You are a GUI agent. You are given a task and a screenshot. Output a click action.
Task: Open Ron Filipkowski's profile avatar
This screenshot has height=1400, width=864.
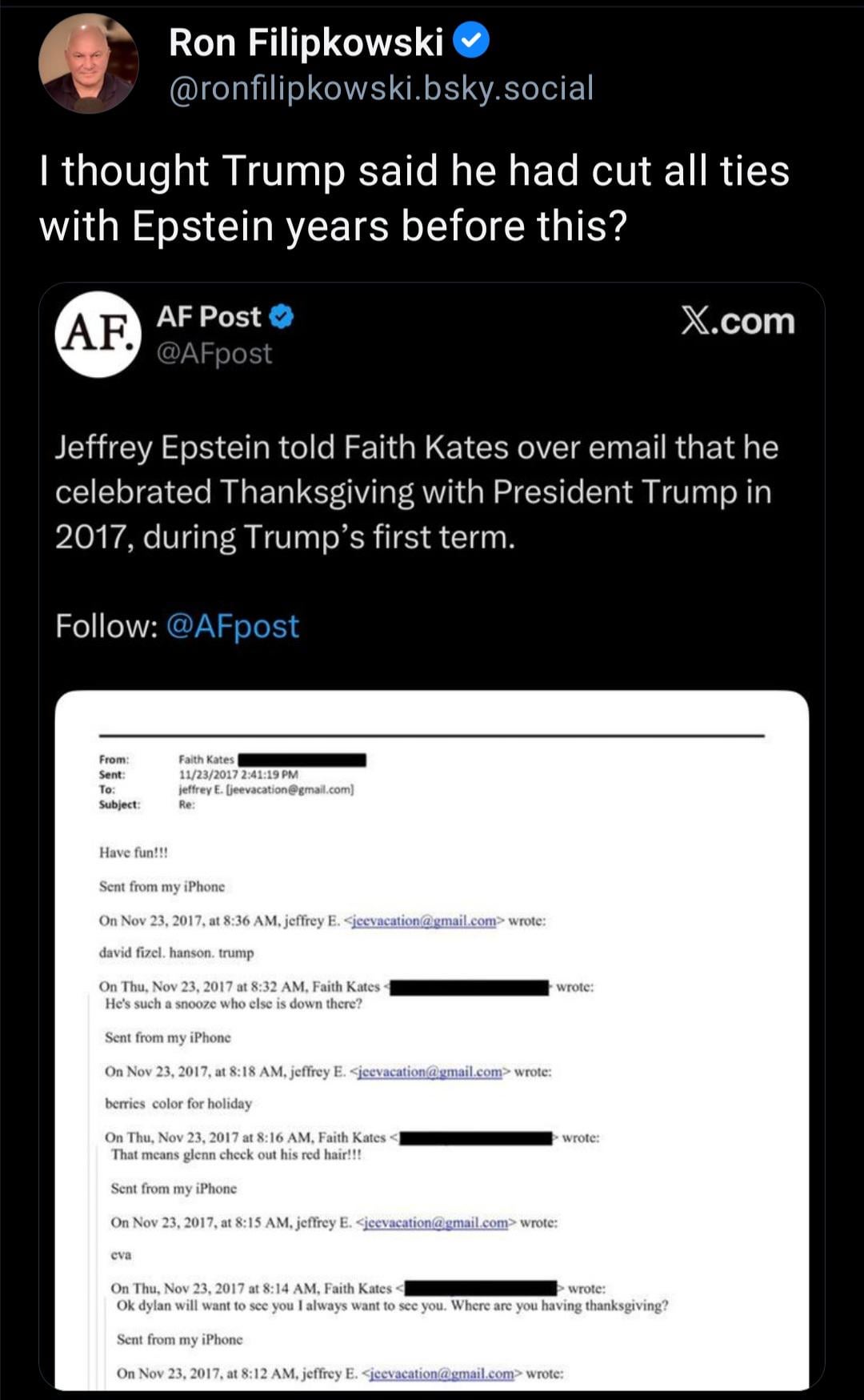click(x=88, y=64)
